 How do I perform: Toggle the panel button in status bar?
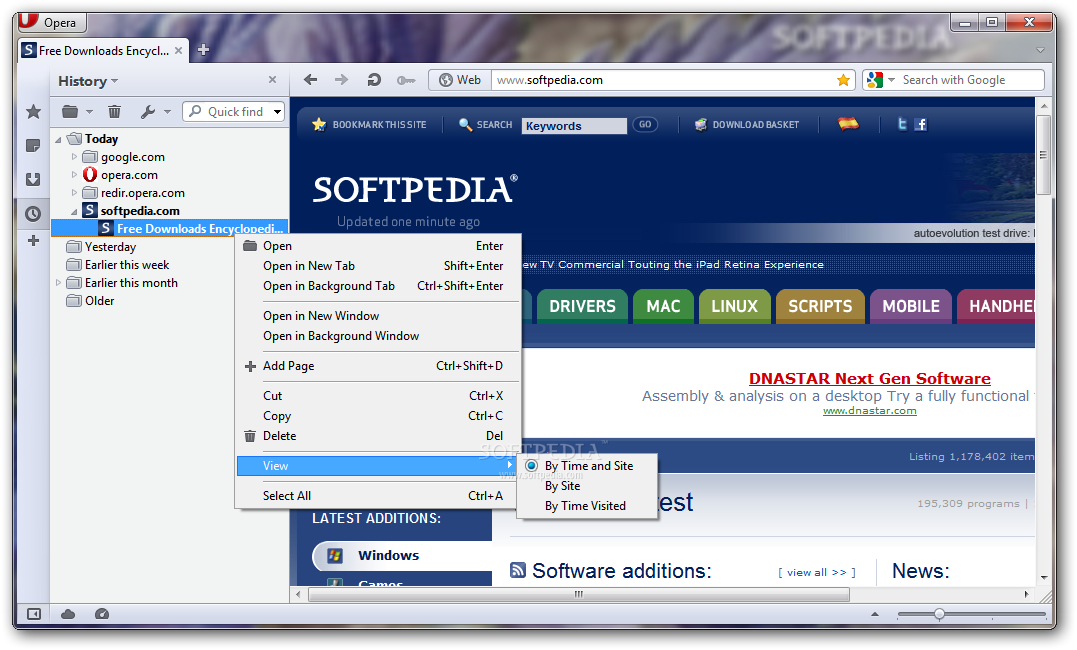34,614
